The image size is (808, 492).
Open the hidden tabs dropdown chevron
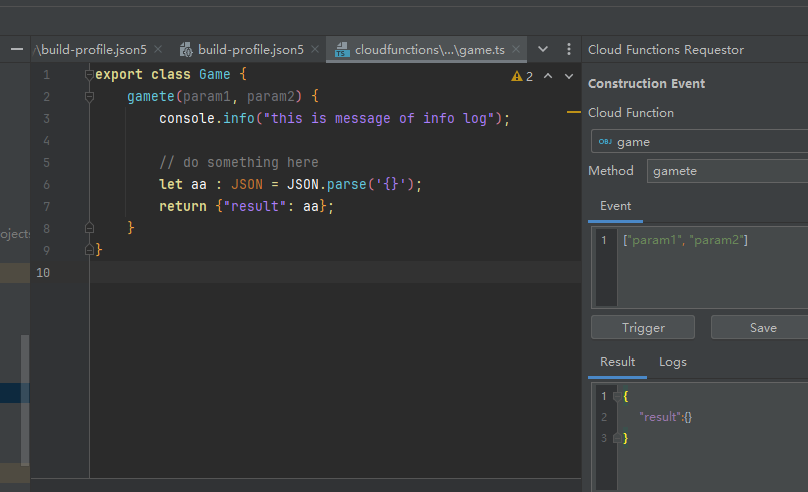pyautogui.click(x=543, y=49)
